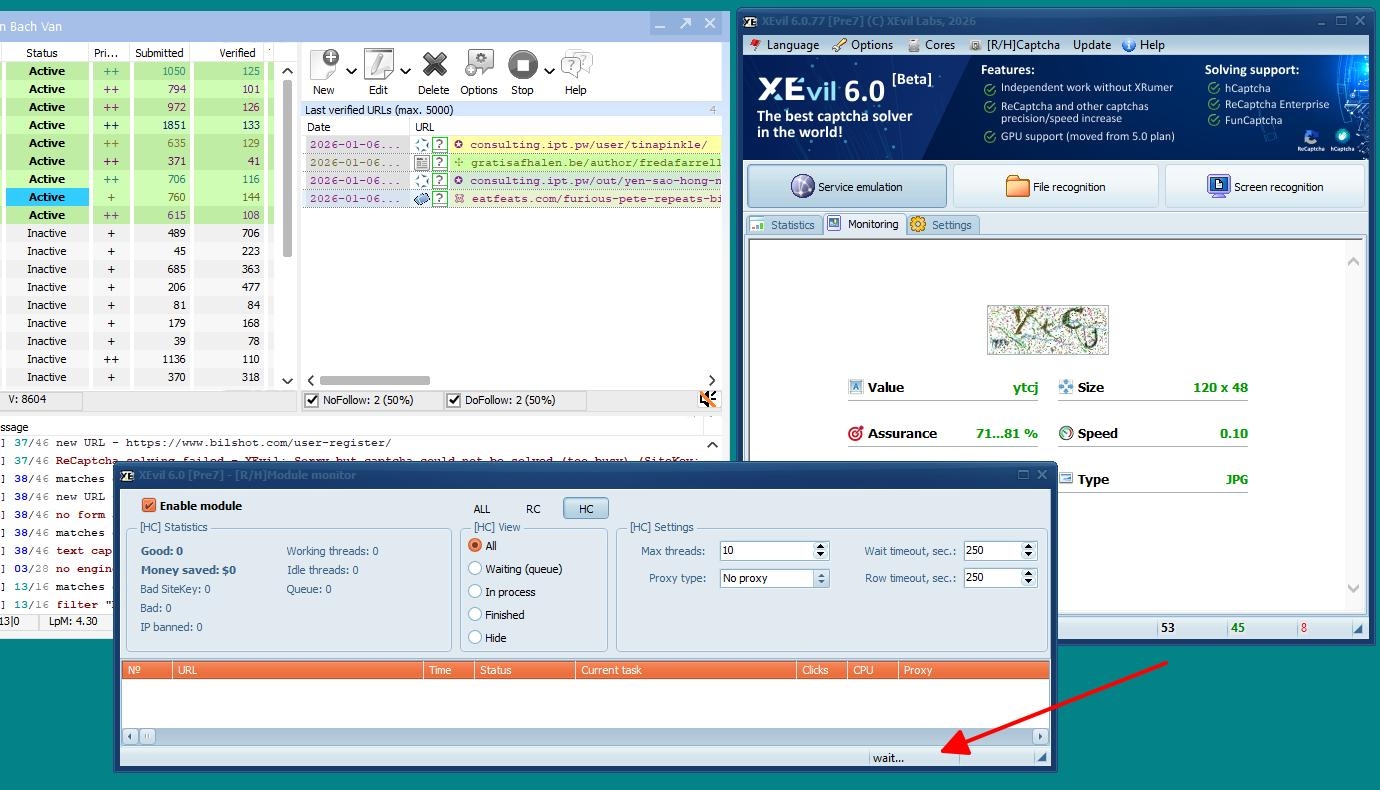Click the Delete toolbar icon
This screenshot has height=790, width=1380.
(434, 66)
